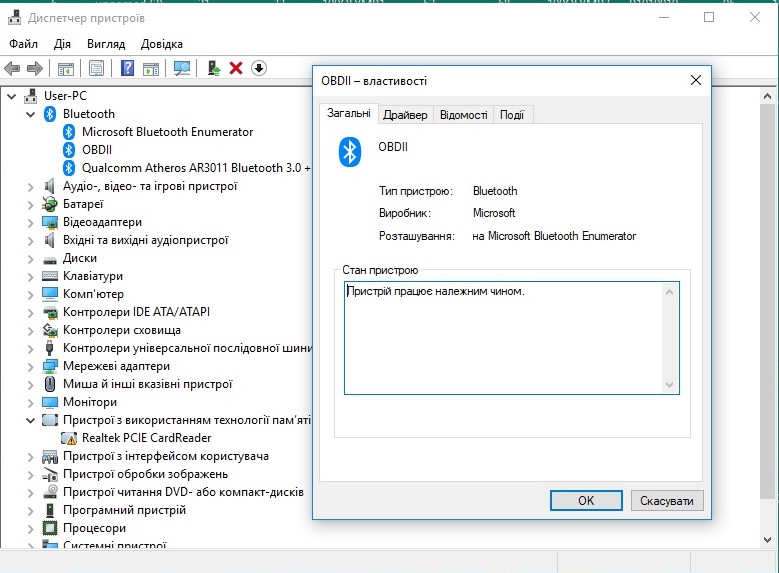Viewport: 779px width, 573px height.
Task: Open the Вигляд menu
Action: [x=106, y=44]
